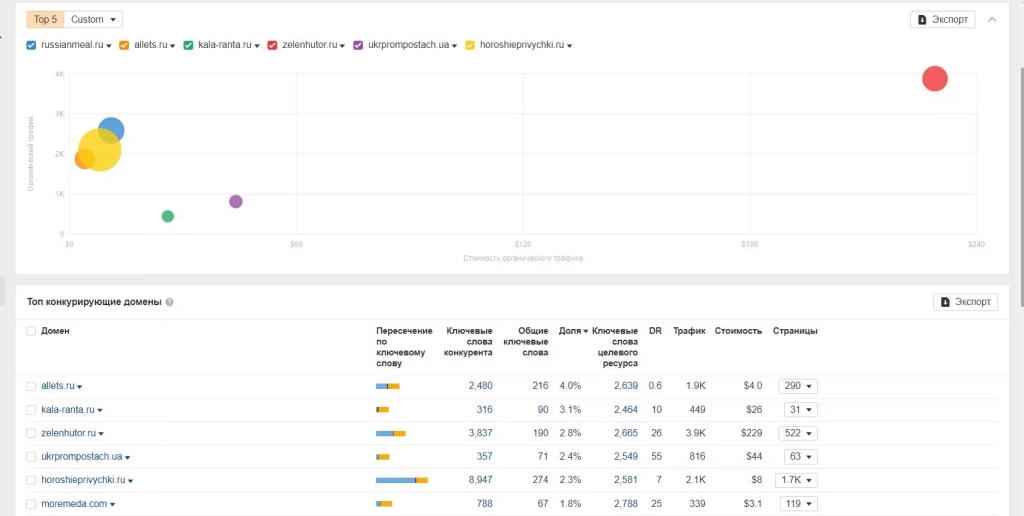Open pages dropdown 1.7K for horoshieprivychki.ru
Viewport: 1024px width, 516px height.
point(796,480)
